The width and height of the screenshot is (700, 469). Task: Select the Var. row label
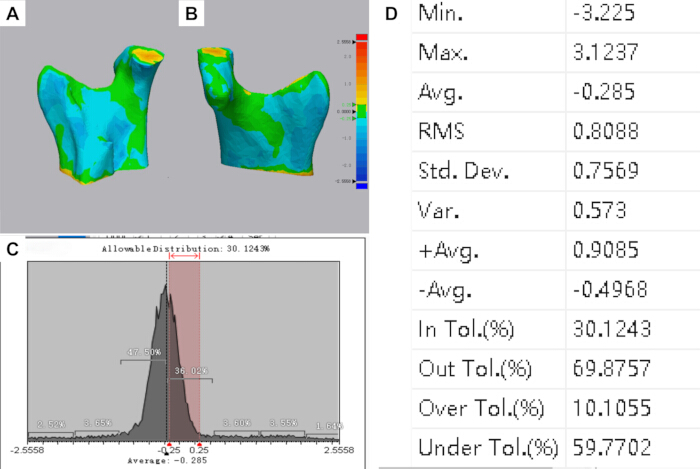[438, 210]
